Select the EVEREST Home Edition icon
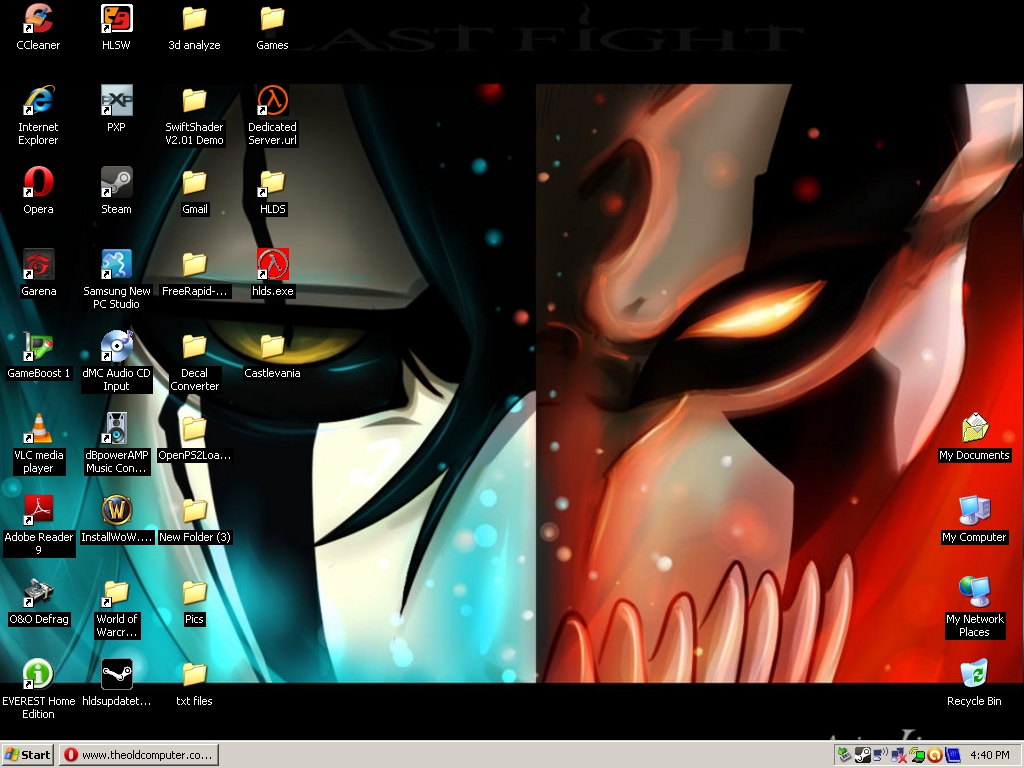 point(38,675)
